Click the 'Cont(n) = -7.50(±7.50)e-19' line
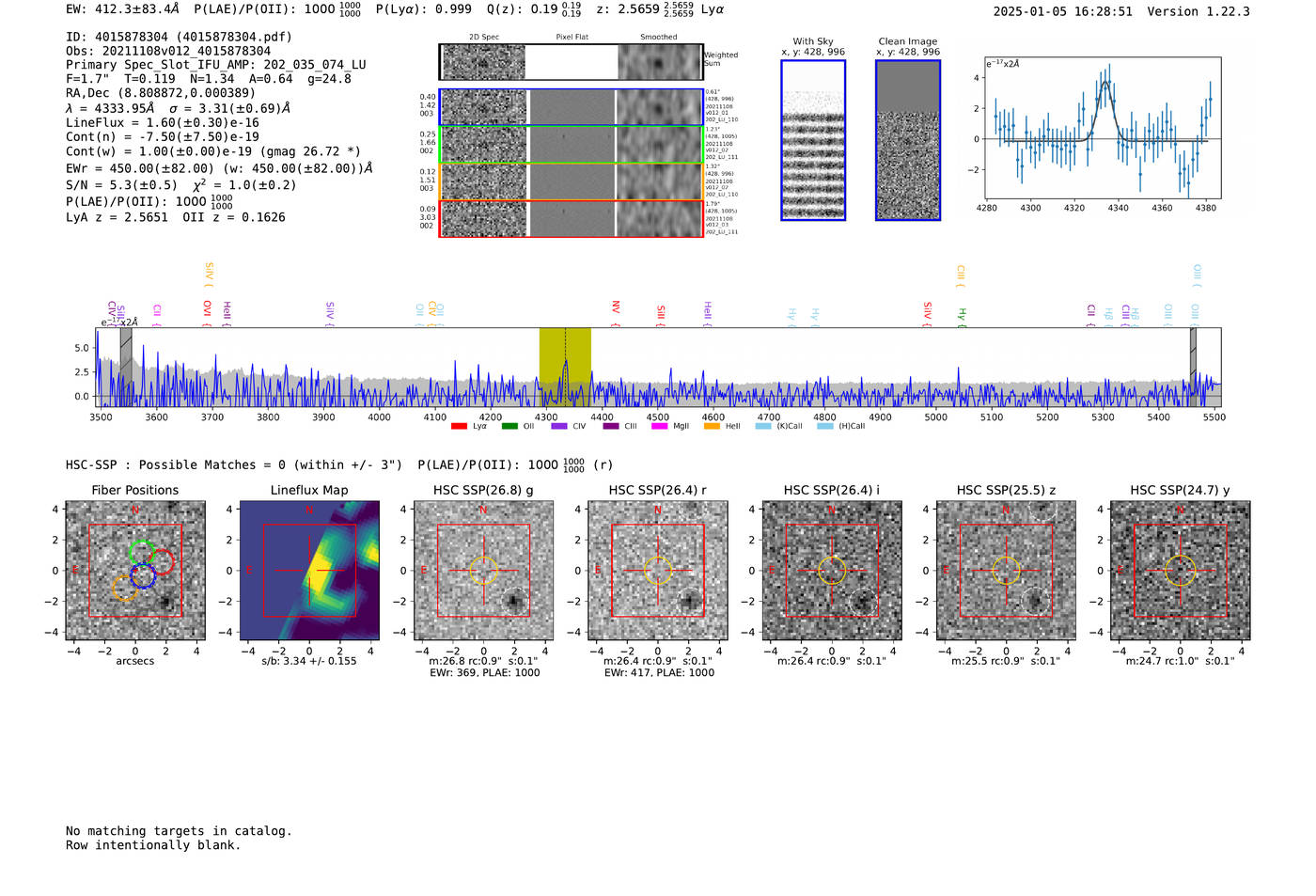The height and width of the screenshot is (896, 1316). tap(163, 136)
